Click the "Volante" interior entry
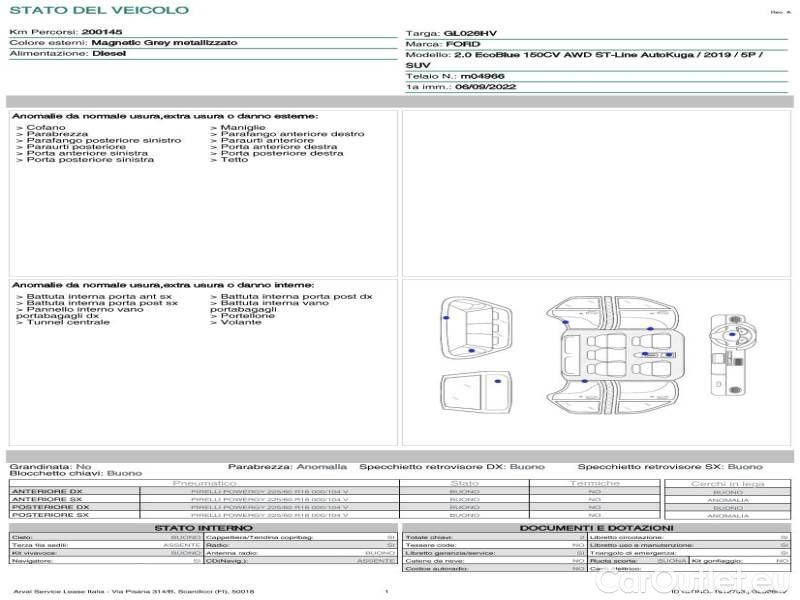Image resolution: width=800 pixels, height=600 pixels. tap(241, 322)
